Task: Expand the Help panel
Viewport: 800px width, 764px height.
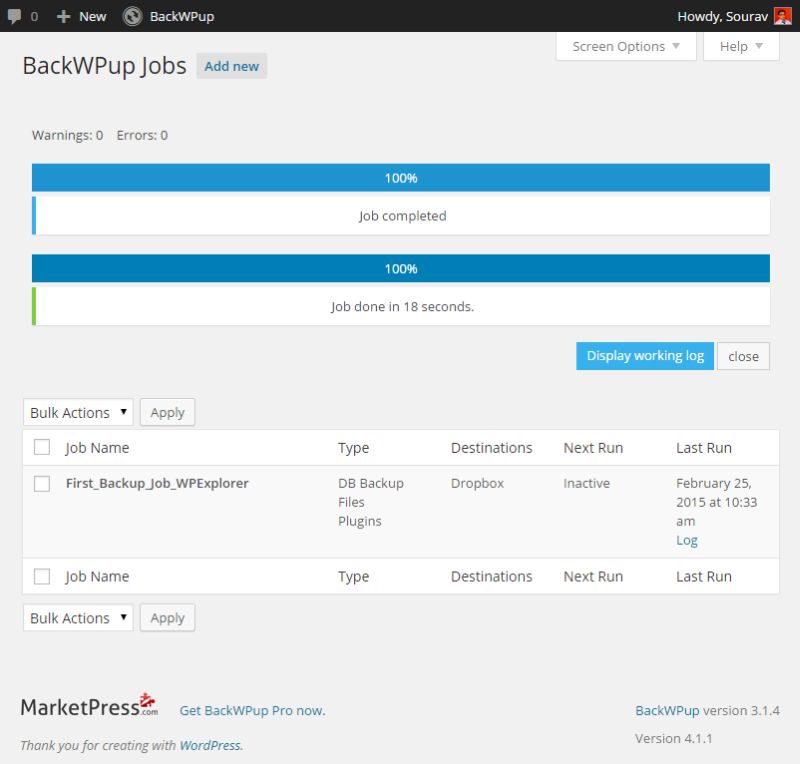Action: pyautogui.click(x=741, y=46)
